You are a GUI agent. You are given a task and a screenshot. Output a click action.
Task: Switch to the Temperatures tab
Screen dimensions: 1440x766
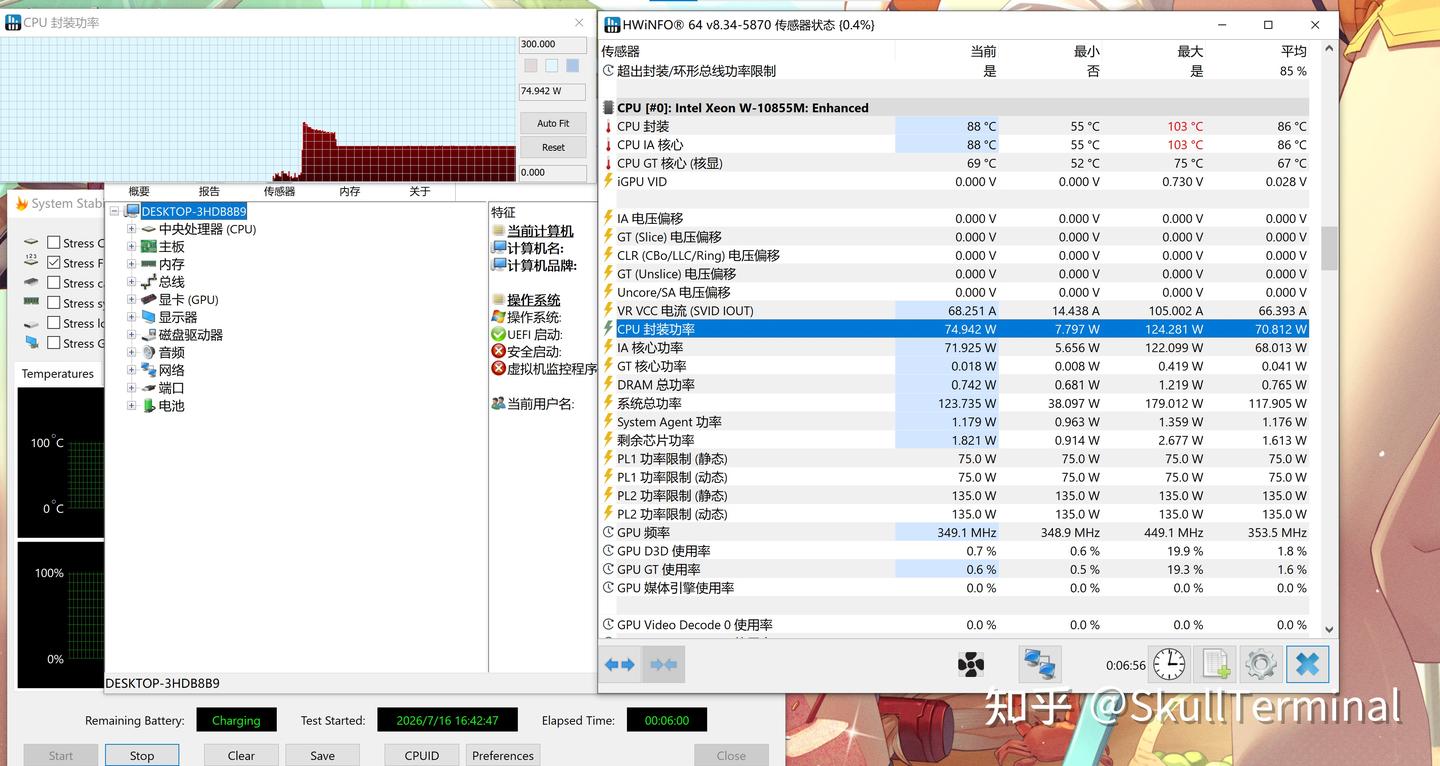(58, 374)
